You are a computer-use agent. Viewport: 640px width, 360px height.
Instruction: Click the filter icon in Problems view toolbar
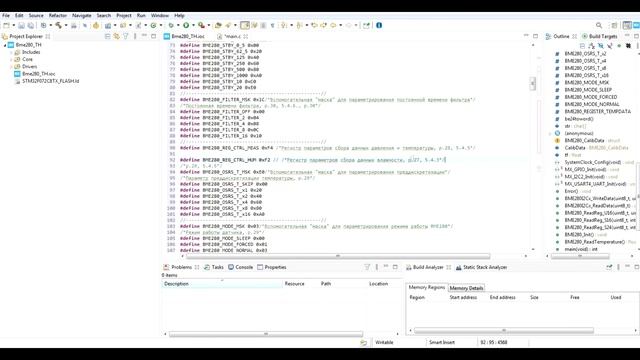click(367, 267)
